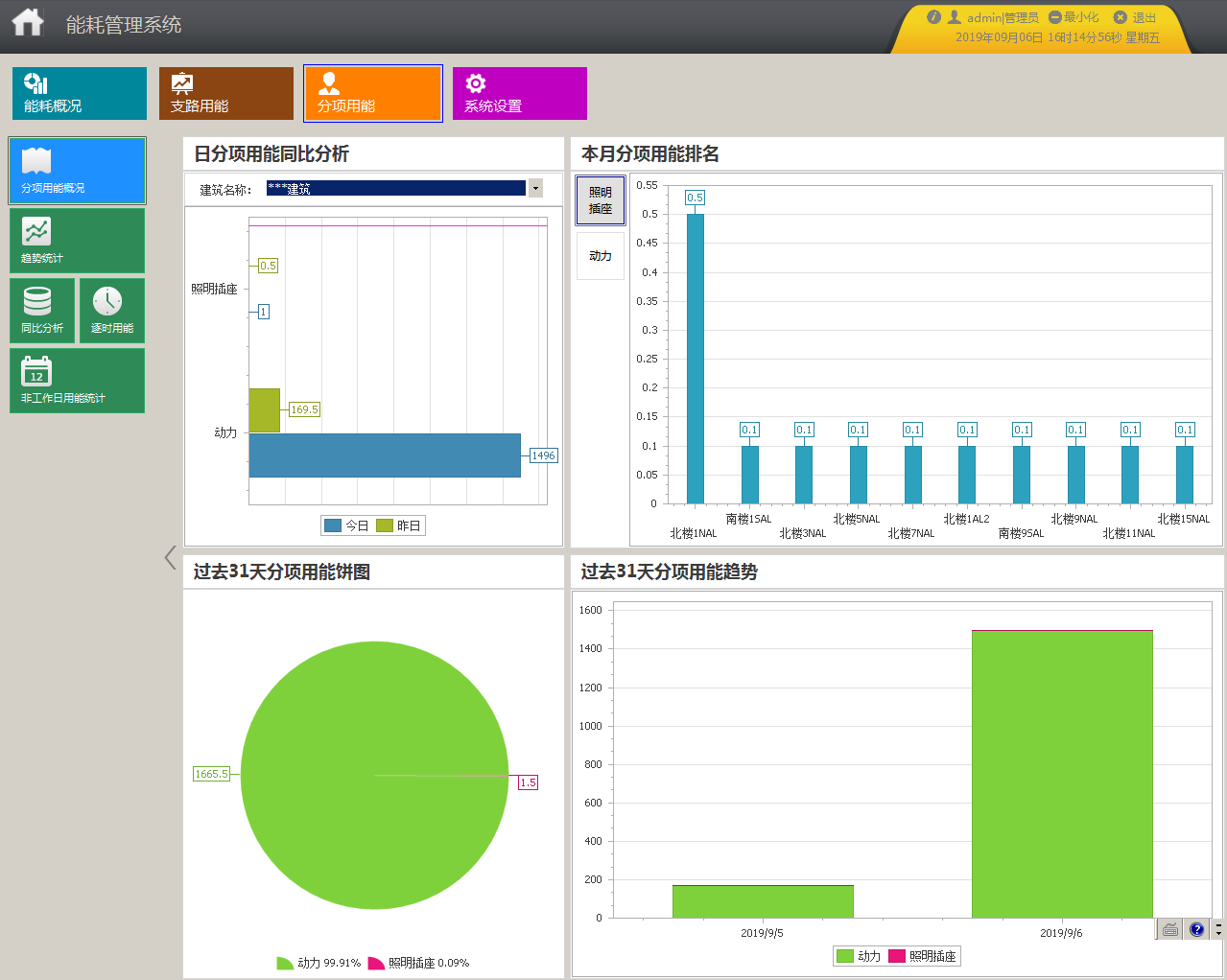Collapse the left sidebar chevron

[x=170, y=557]
